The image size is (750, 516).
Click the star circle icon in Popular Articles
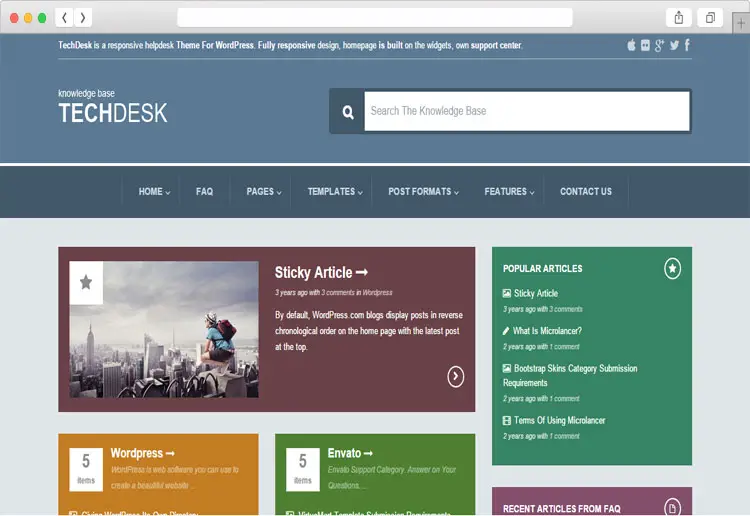[672, 268]
